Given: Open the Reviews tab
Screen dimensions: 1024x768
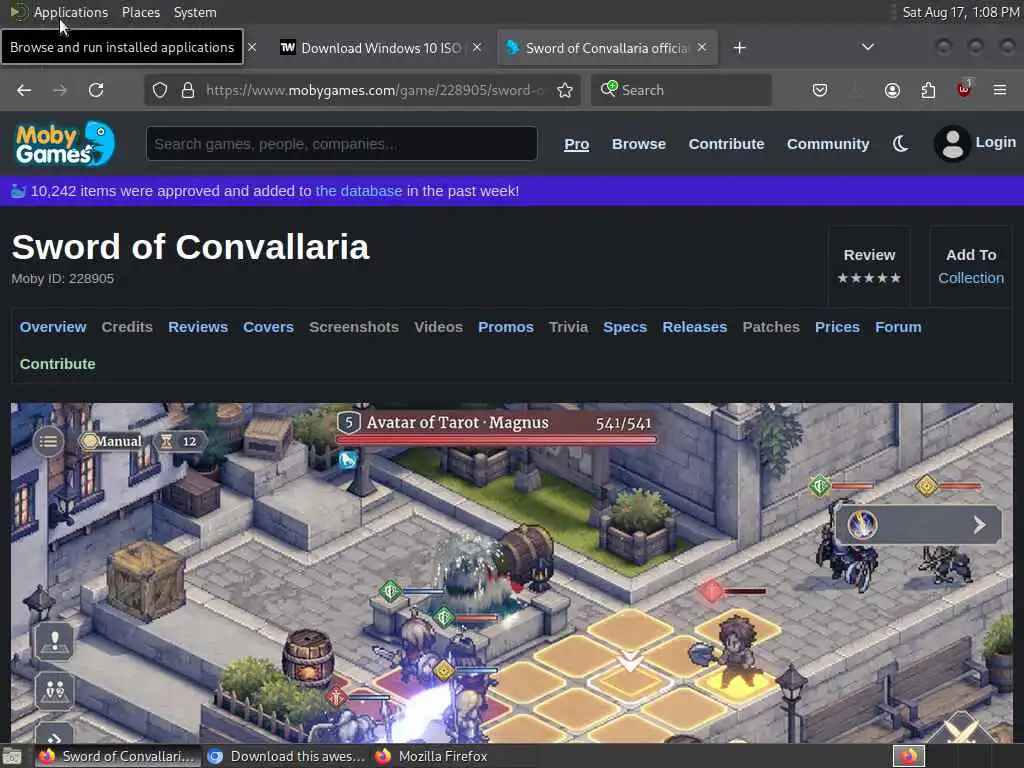Looking at the screenshot, I should point(198,327).
